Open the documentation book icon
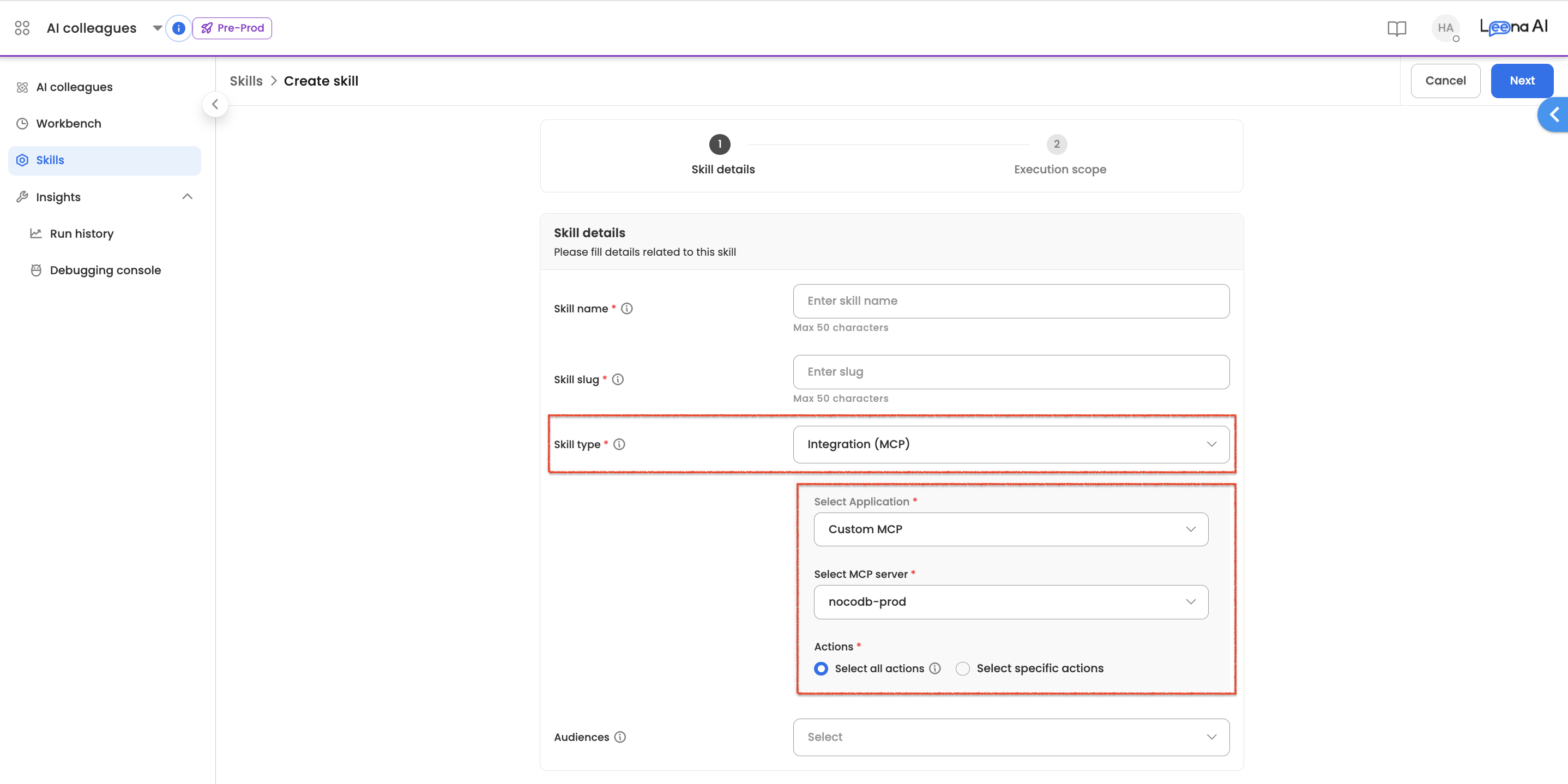 [x=1396, y=28]
